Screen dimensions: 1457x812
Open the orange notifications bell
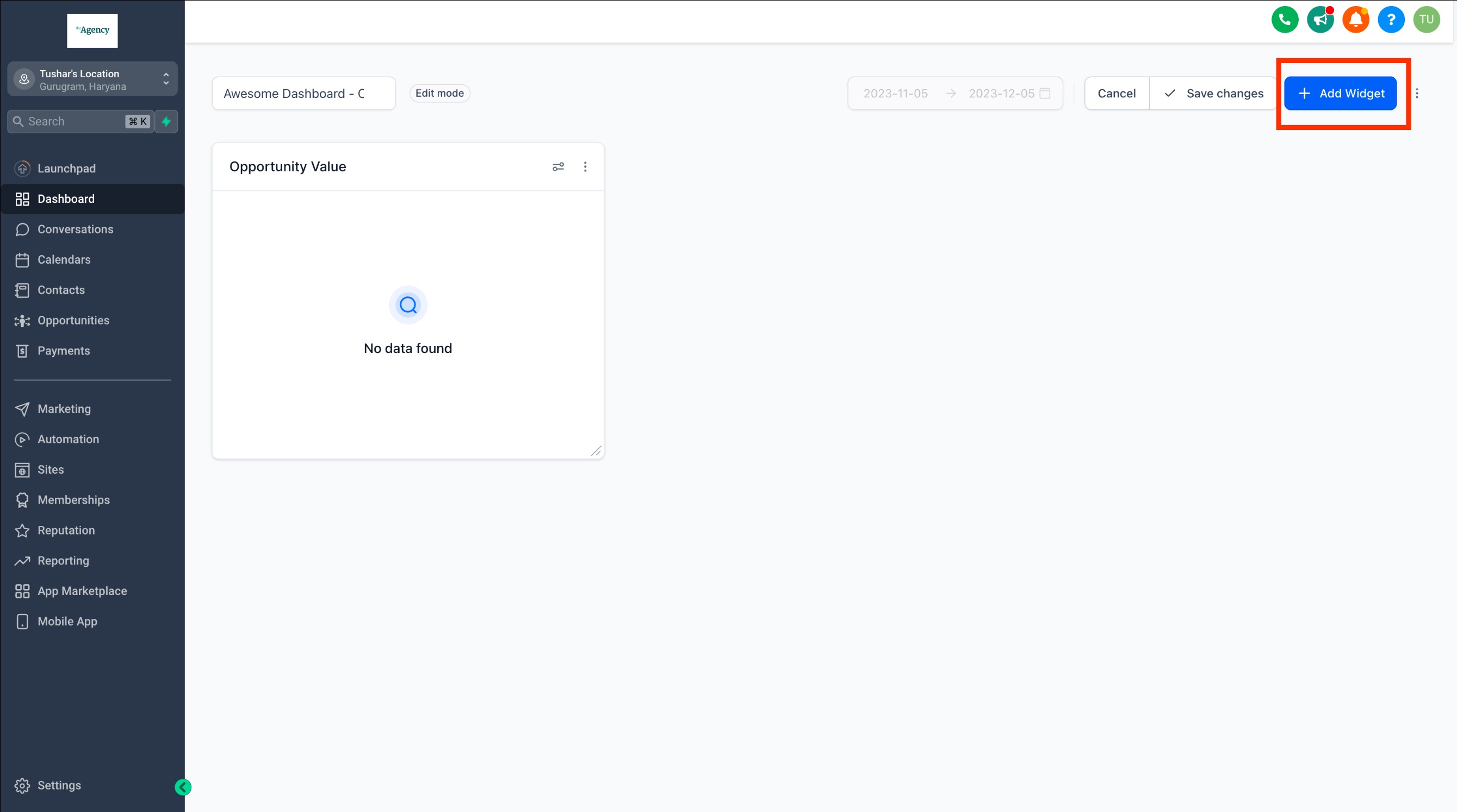click(1356, 20)
